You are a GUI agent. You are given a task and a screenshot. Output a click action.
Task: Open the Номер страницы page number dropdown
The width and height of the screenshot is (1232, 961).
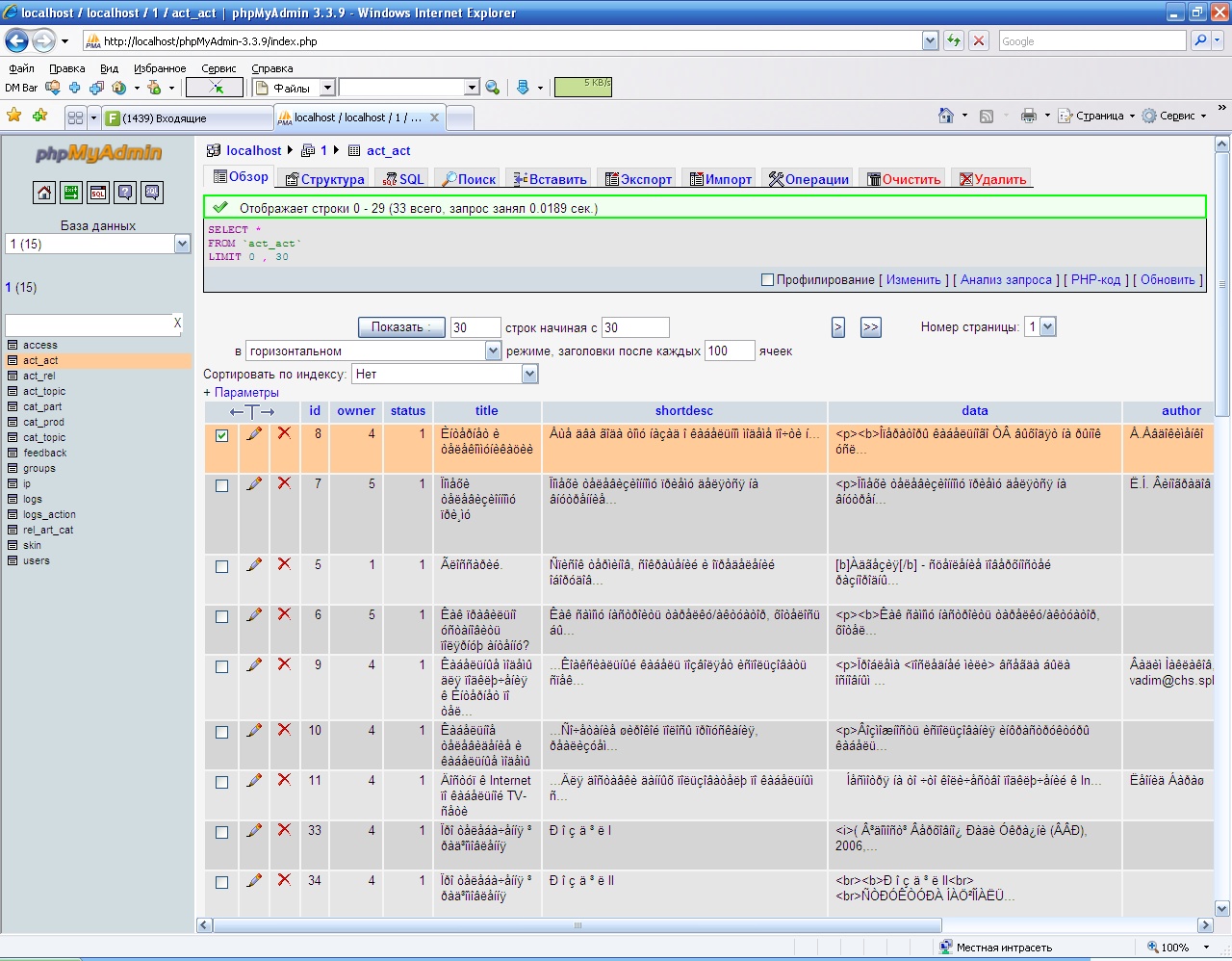tap(1040, 327)
